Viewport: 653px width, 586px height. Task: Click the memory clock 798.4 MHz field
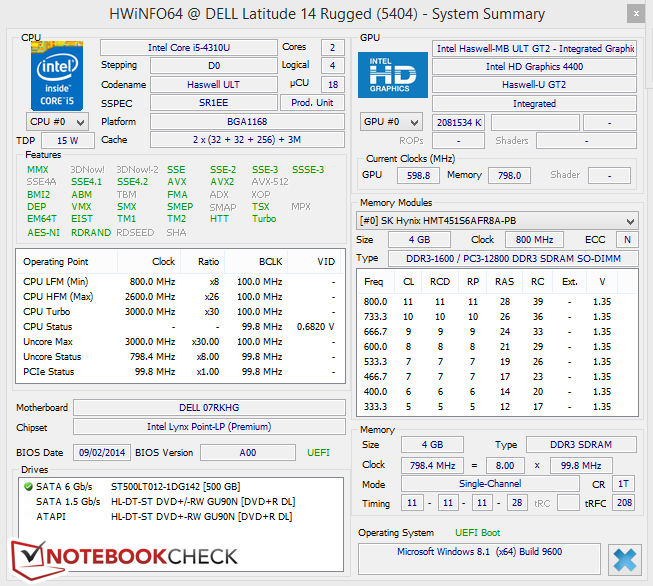coord(432,465)
